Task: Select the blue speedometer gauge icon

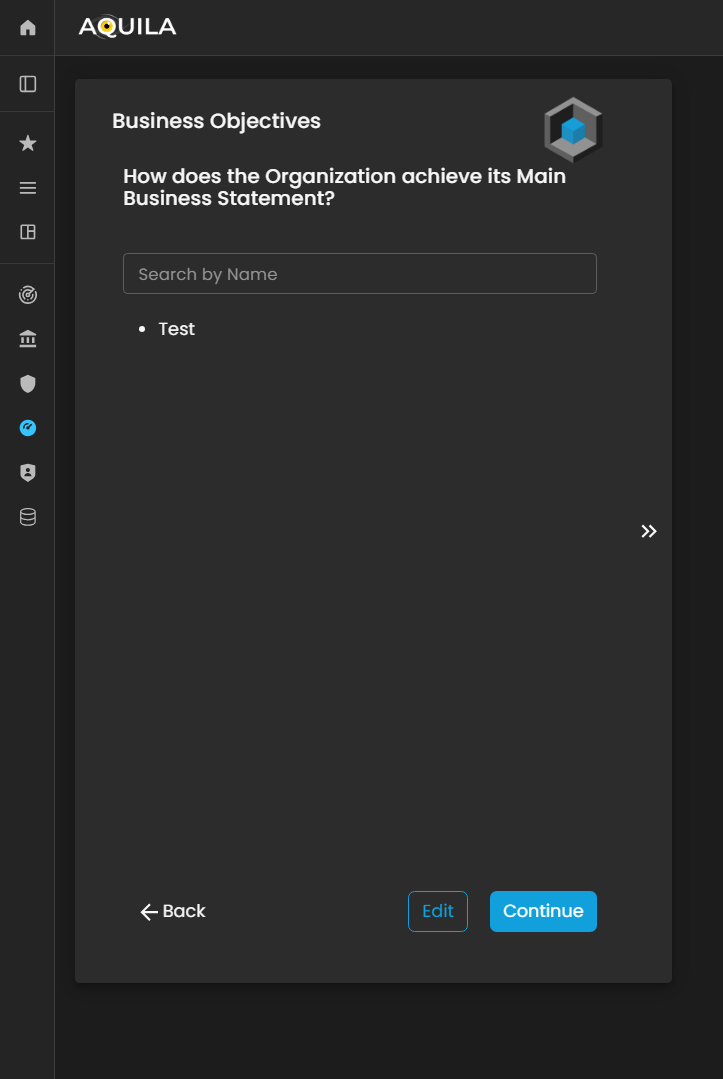Action: pos(28,428)
